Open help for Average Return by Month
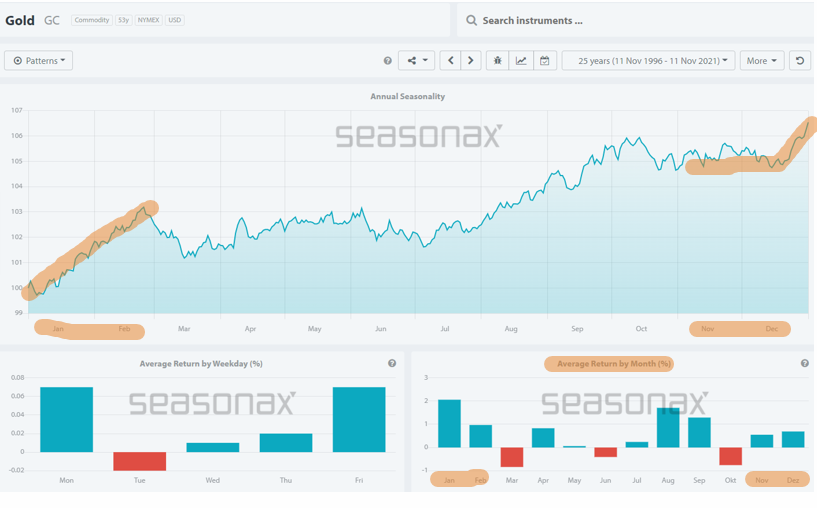Image resolution: width=817 pixels, height=508 pixels. [805, 364]
